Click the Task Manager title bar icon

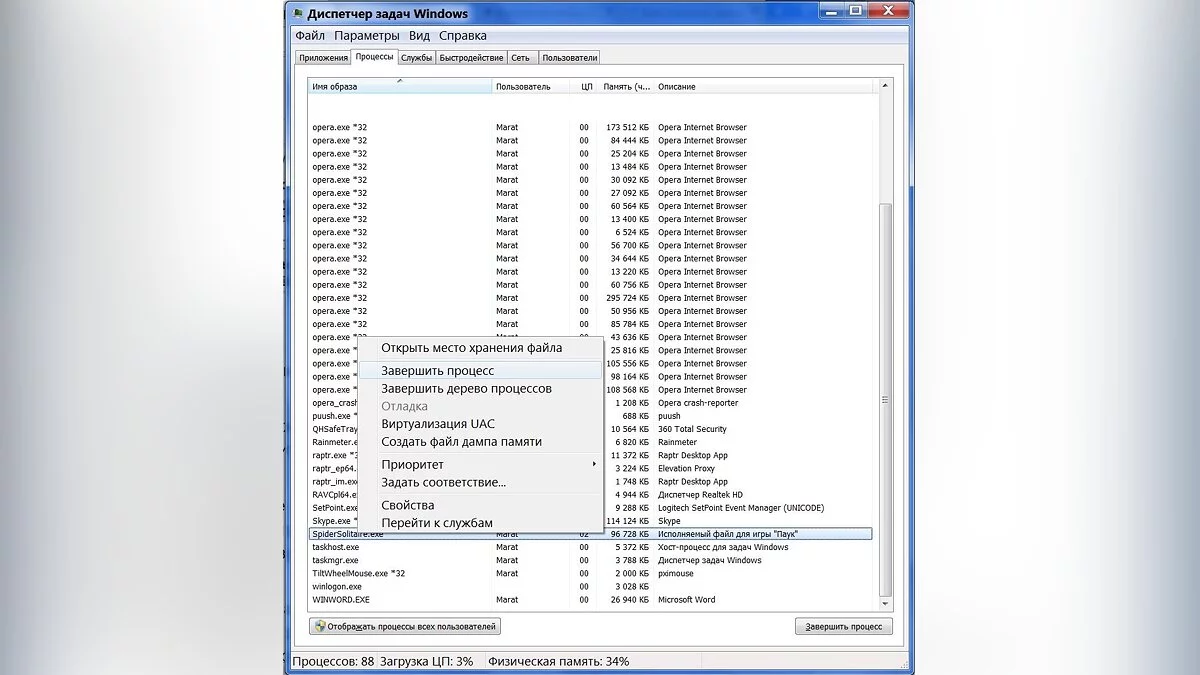click(298, 14)
